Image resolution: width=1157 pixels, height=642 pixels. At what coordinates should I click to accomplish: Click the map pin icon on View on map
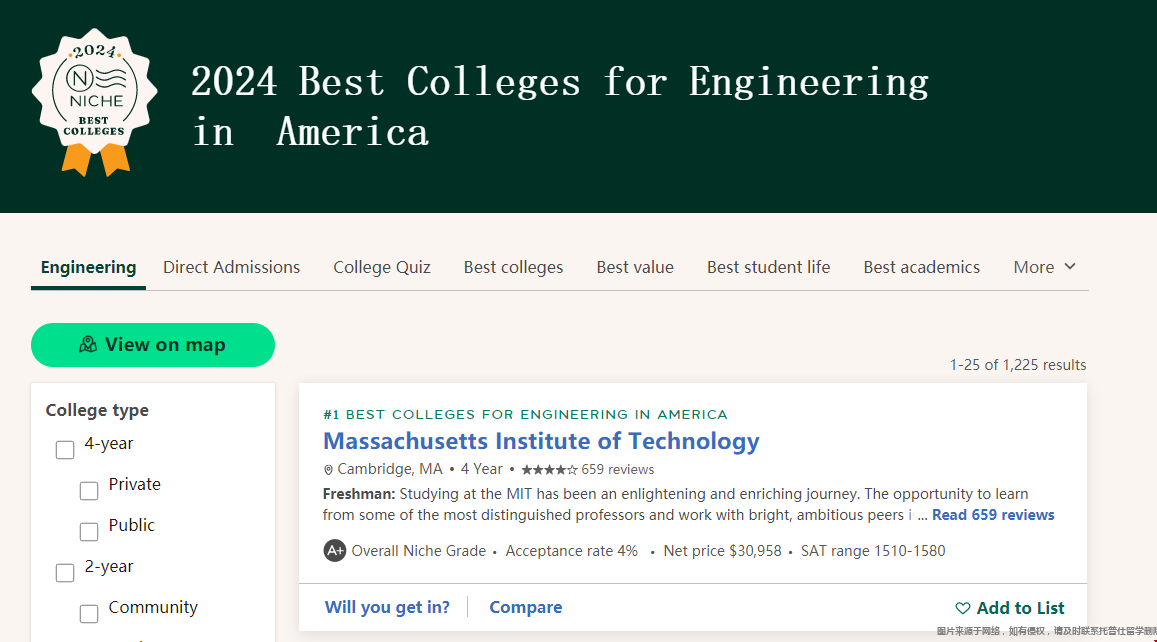point(88,344)
